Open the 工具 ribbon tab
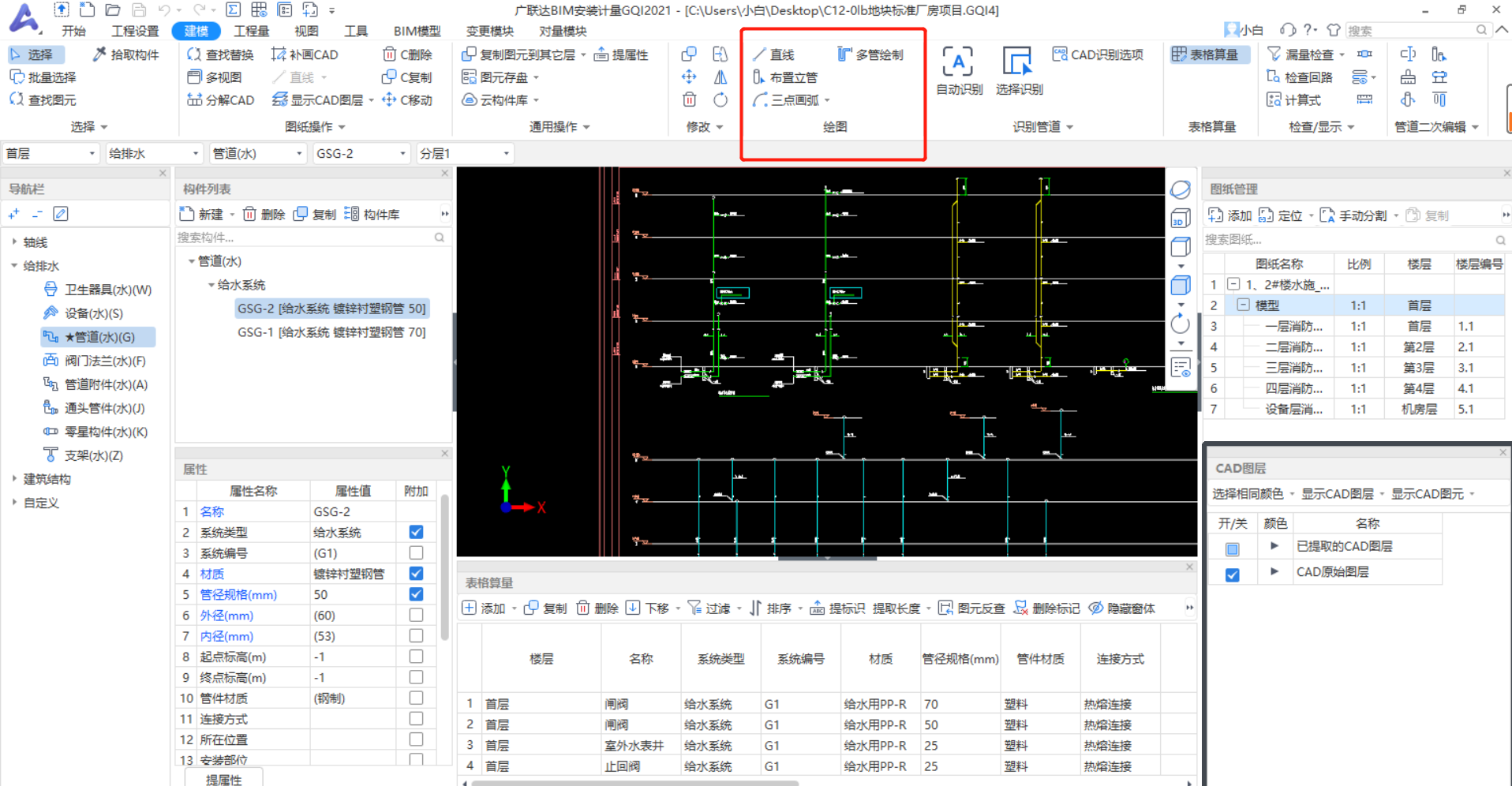The height and width of the screenshot is (786, 1512). (356, 31)
